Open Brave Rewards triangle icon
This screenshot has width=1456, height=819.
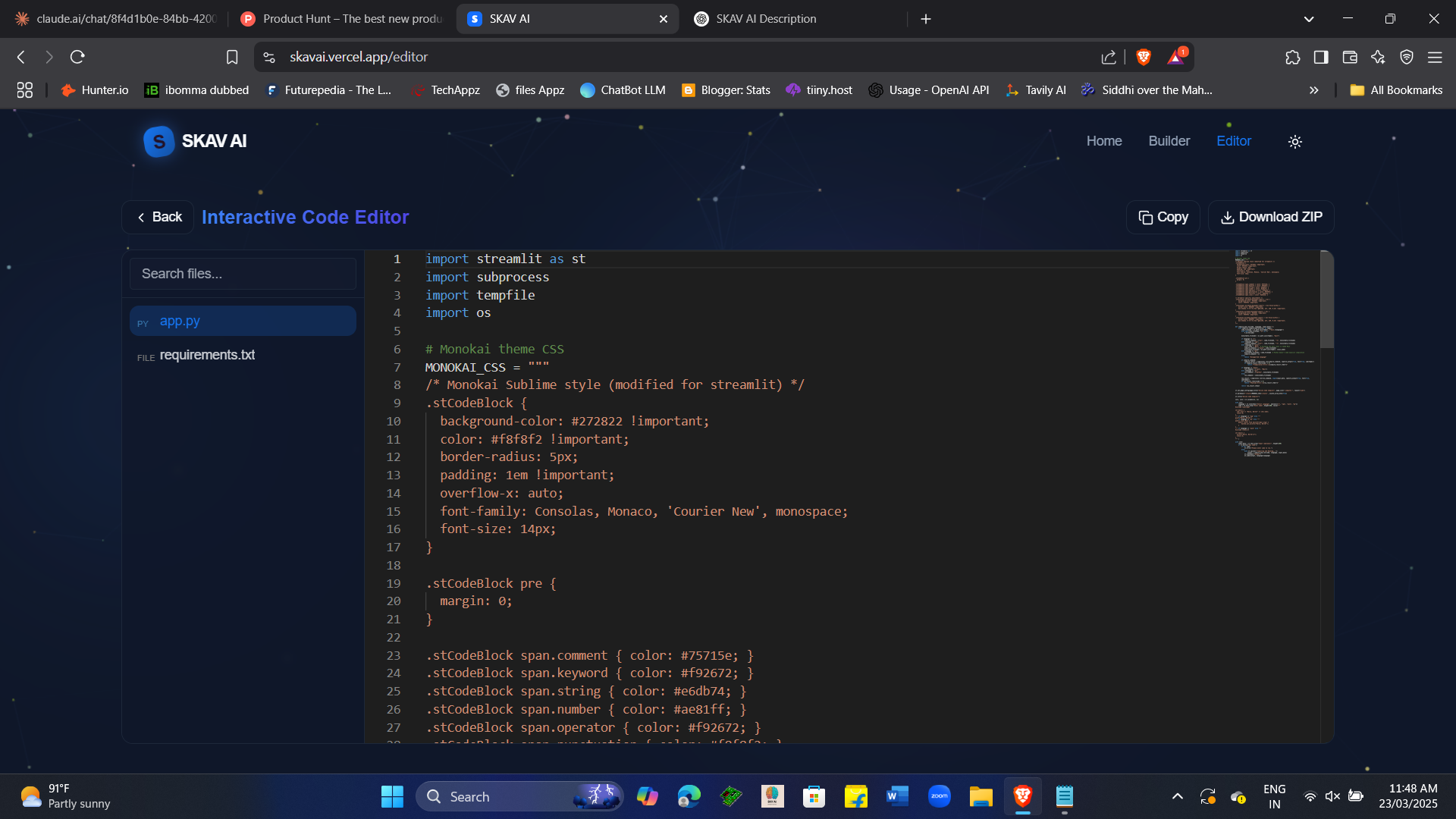click(1176, 57)
